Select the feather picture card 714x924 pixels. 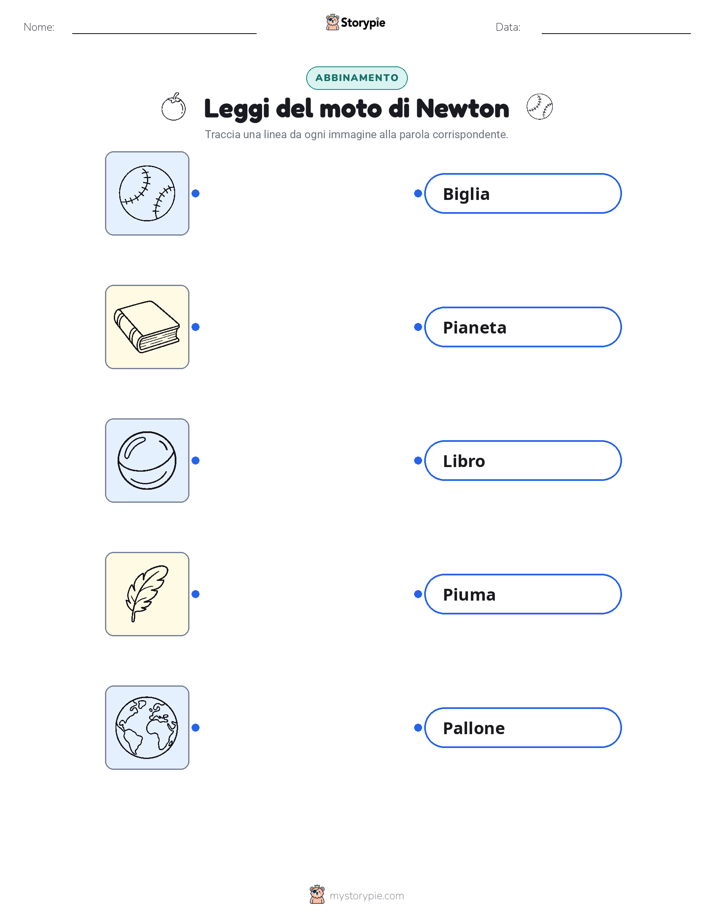pyautogui.click(x=147, y=594)
